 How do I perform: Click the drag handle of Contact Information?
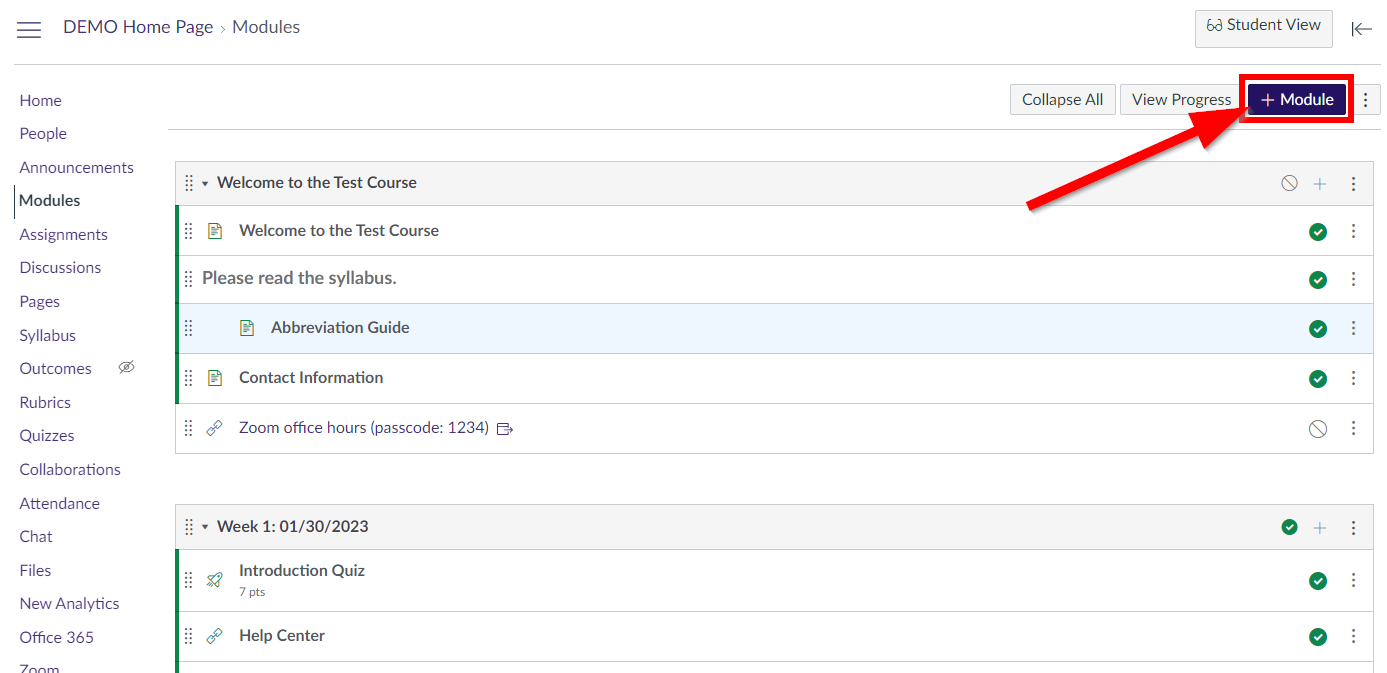pos(189,378)
